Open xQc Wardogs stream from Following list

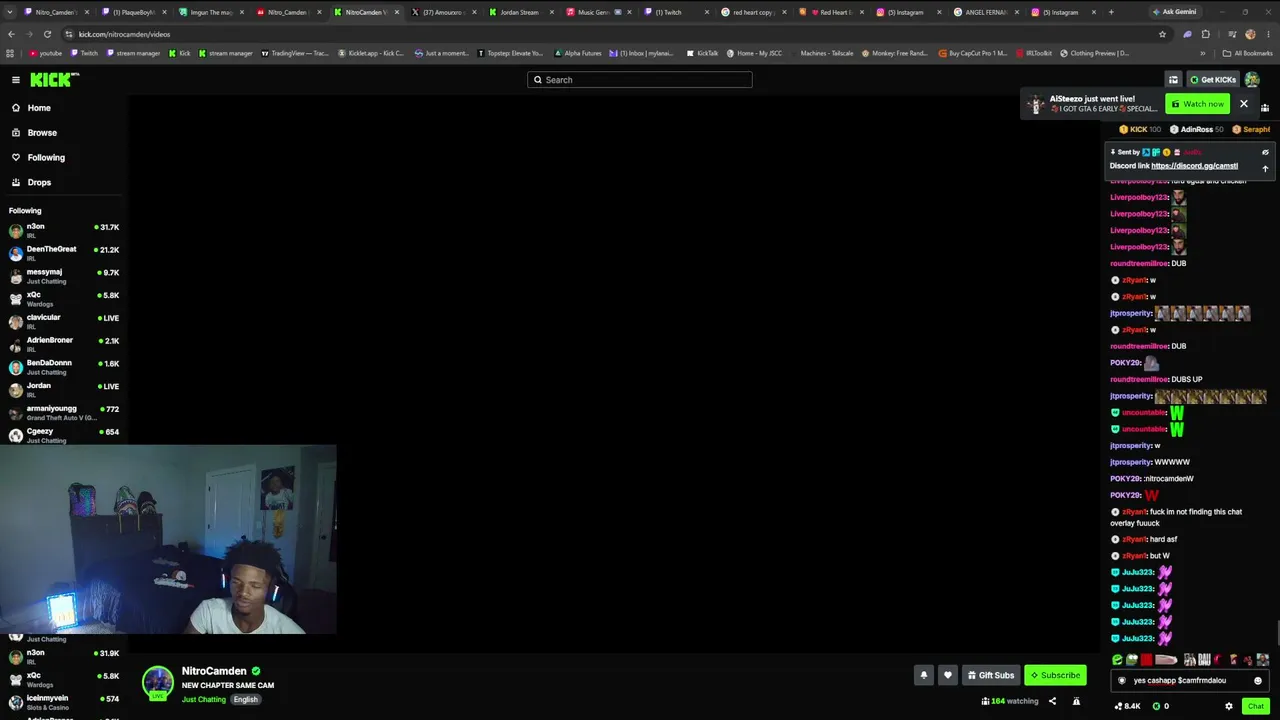tap(62, 299)
